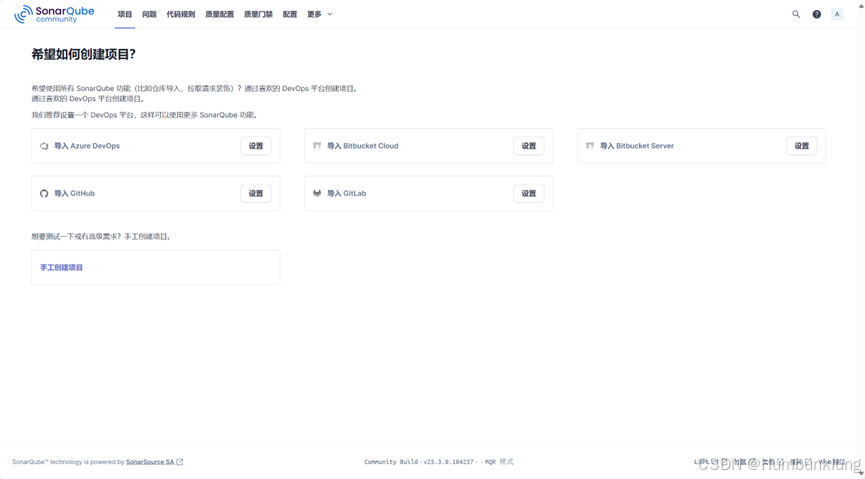Expand the 更多 dropdown menu
The height and width of the screenshot is (479, 865).
320,14
